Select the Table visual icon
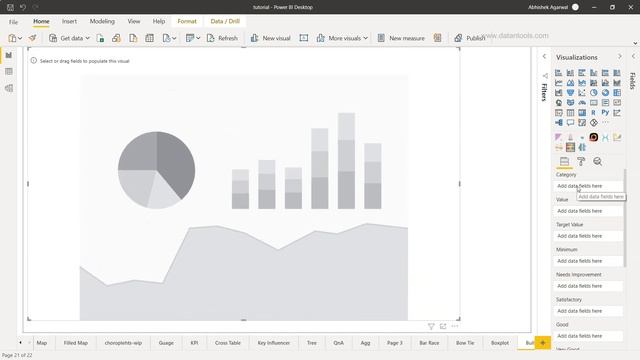This screenshot has height=360, width=640. coord(570,113)
